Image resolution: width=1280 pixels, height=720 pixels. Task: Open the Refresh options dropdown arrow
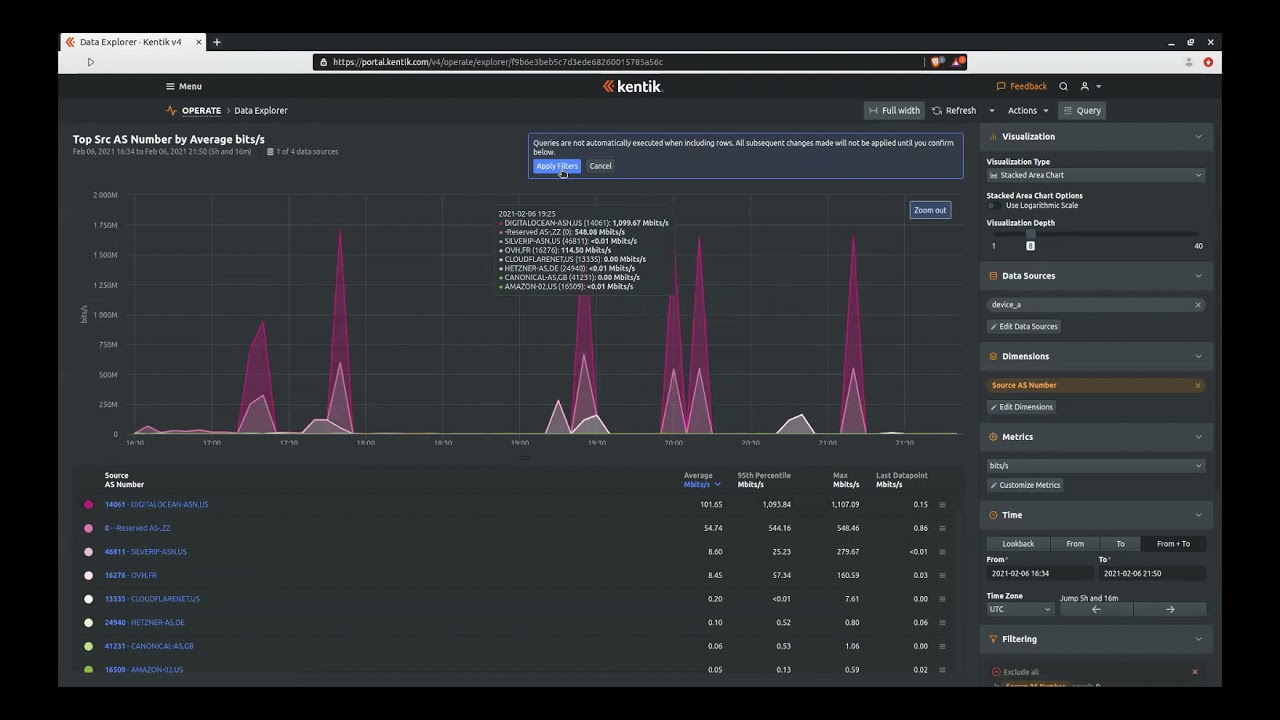coord(991,111)
